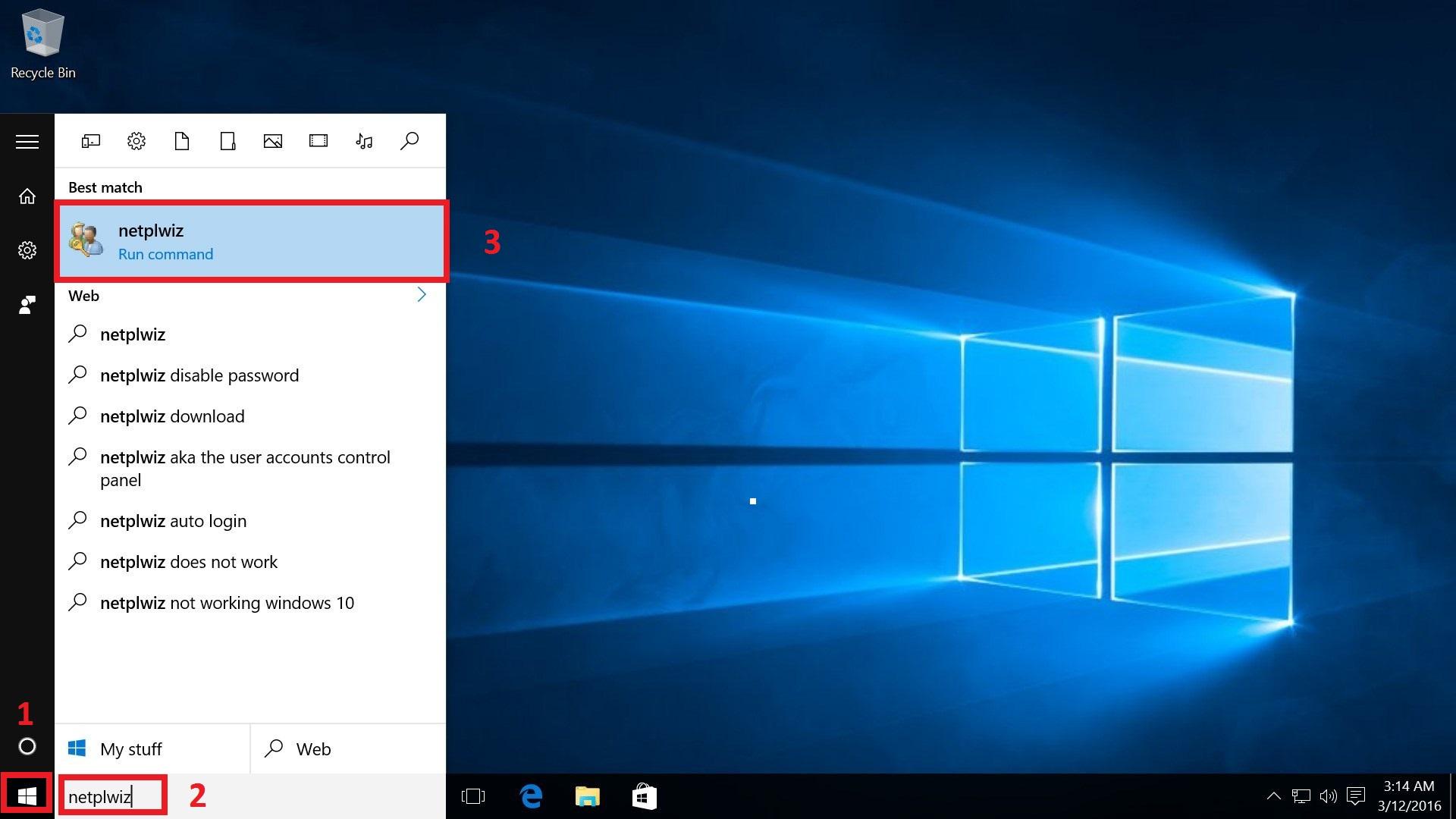Launch Microsoft Edge from the taskbar

[531, 795]
